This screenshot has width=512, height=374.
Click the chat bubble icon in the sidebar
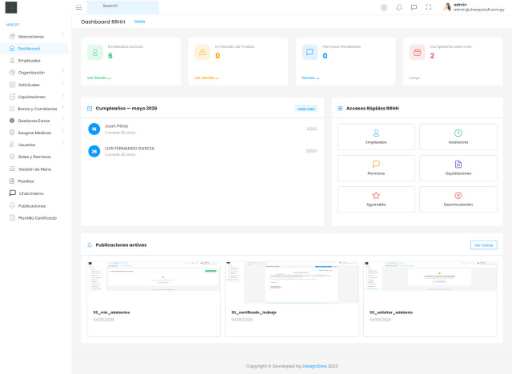tap(12, 193)
